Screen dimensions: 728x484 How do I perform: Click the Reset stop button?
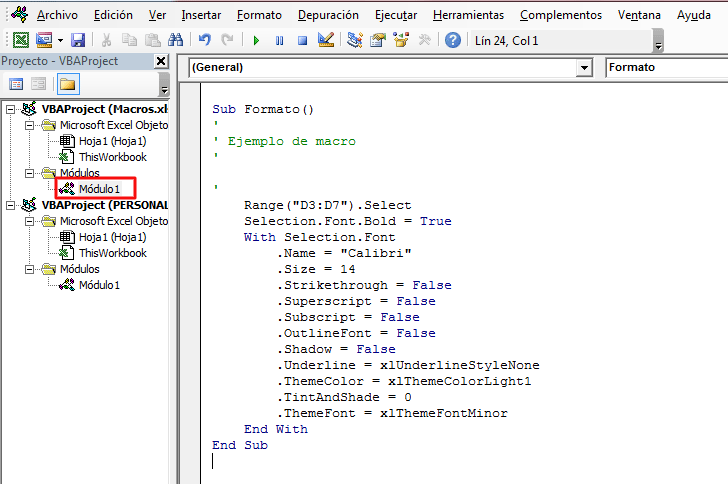302,41
